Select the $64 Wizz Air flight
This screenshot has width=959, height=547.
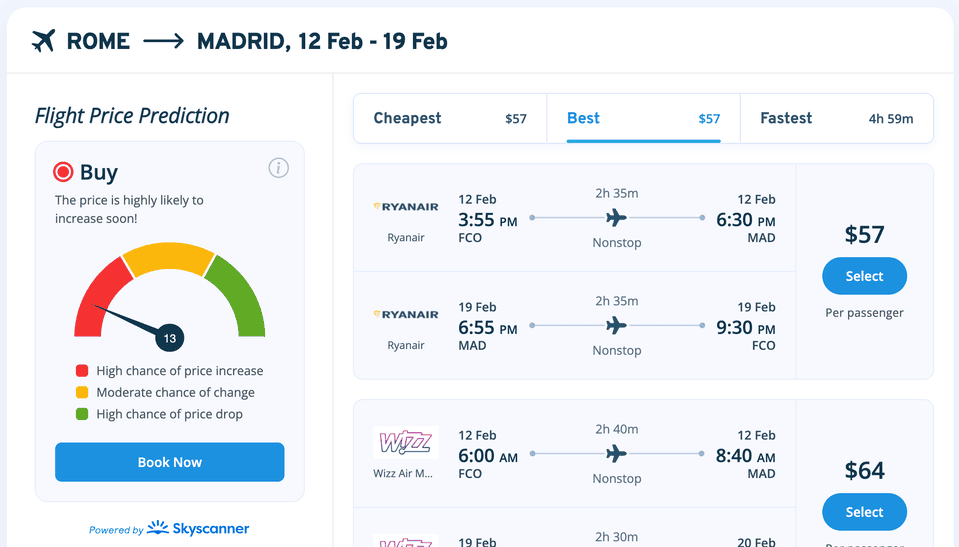pos(864,512)
